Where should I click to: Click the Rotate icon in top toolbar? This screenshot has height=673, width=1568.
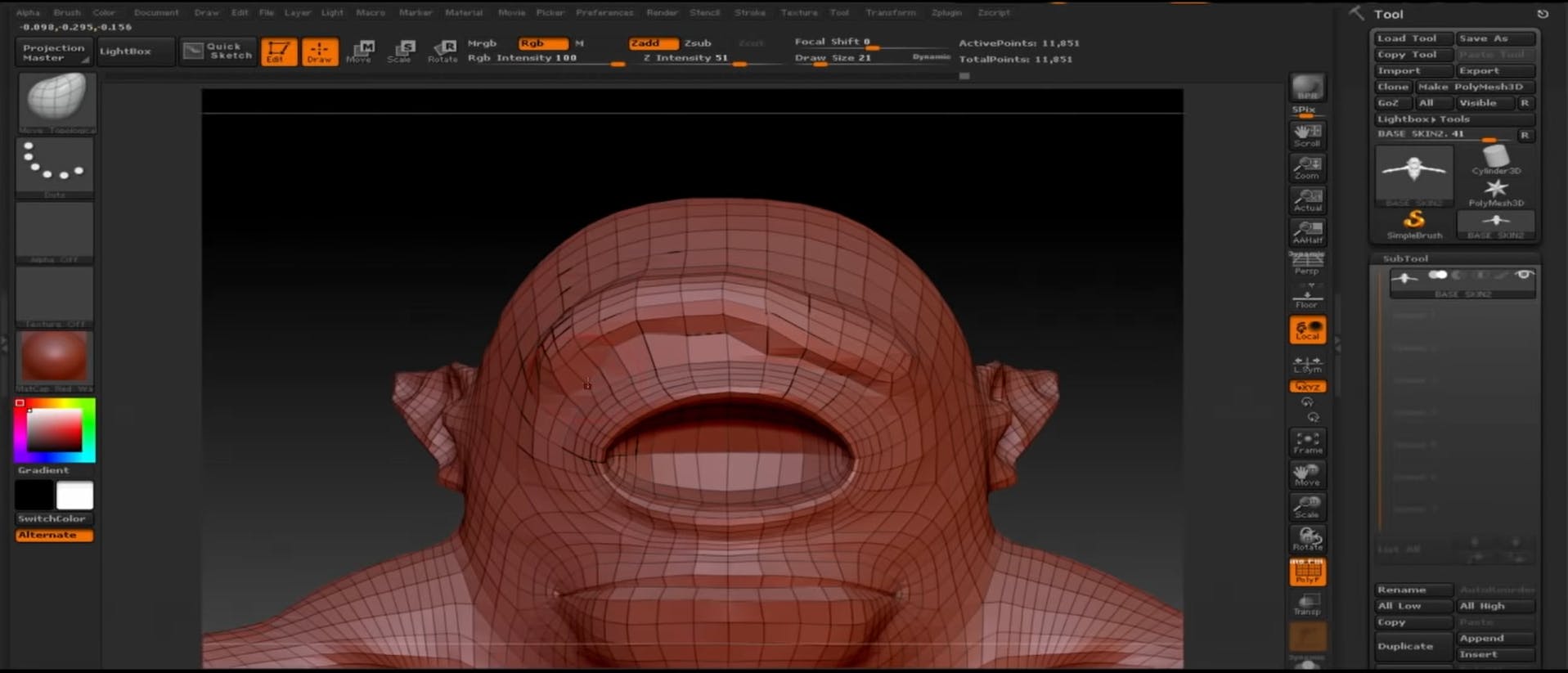(x=443, y=52)
